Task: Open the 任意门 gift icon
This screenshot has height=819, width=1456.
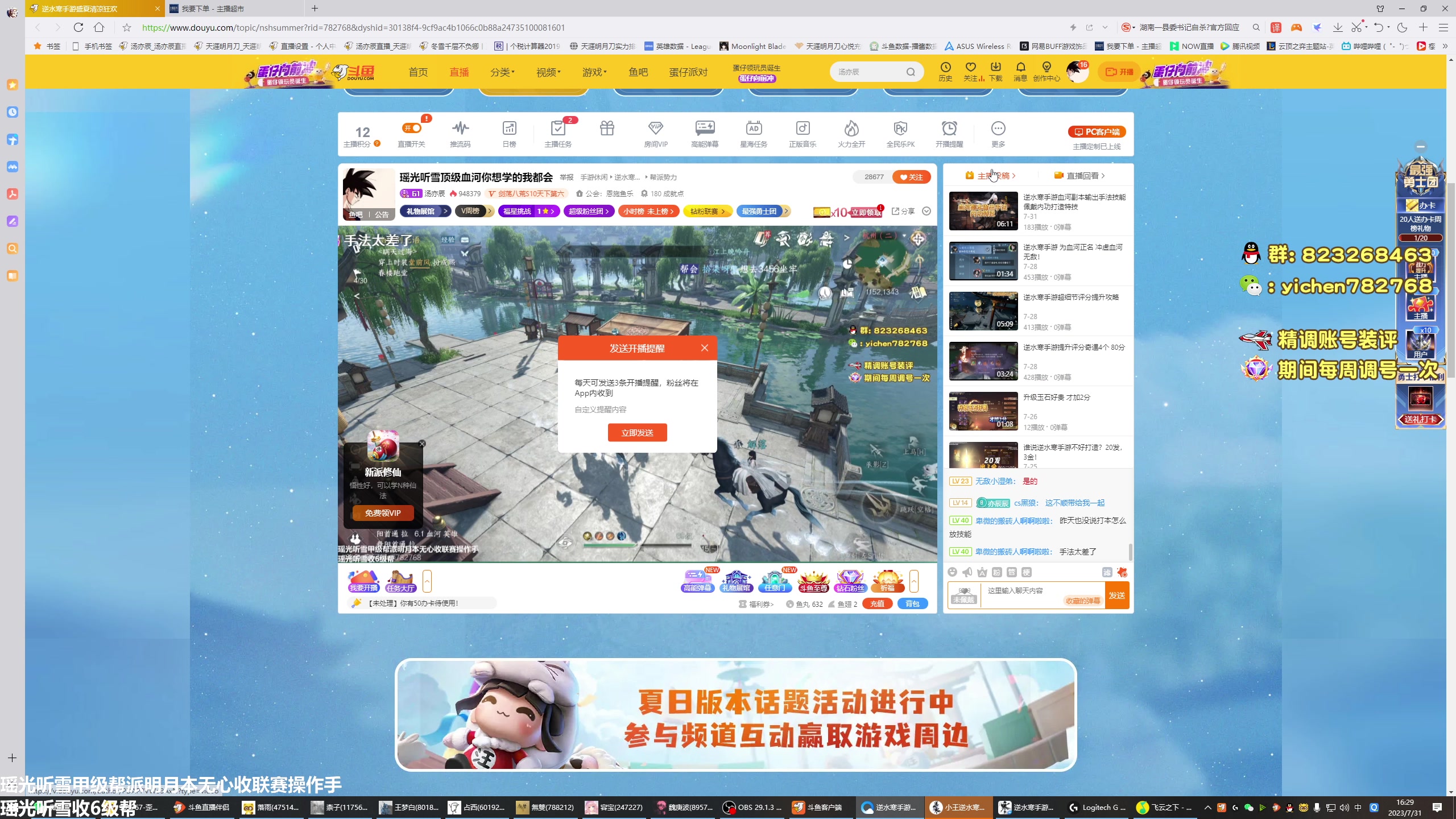Action: [x=775, y=581]
